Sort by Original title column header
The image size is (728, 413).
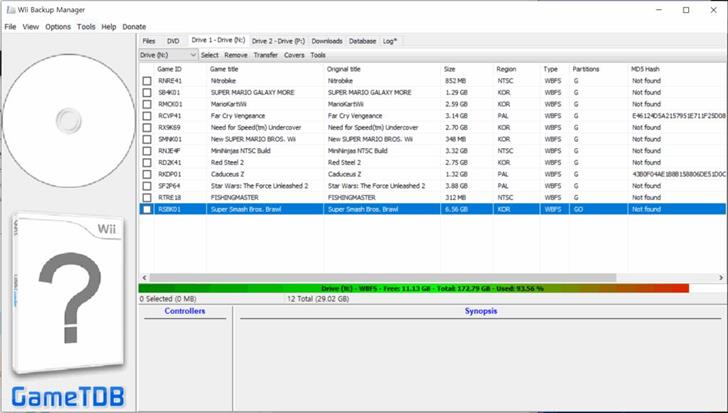pos(382,69)
